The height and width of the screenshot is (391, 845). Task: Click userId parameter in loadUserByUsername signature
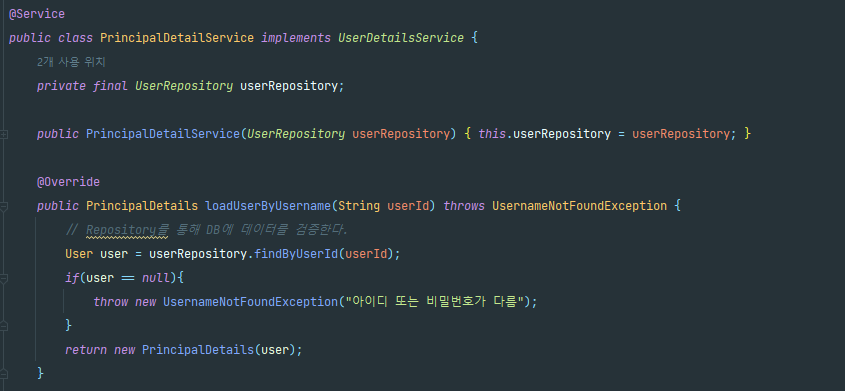pos(408,206)
